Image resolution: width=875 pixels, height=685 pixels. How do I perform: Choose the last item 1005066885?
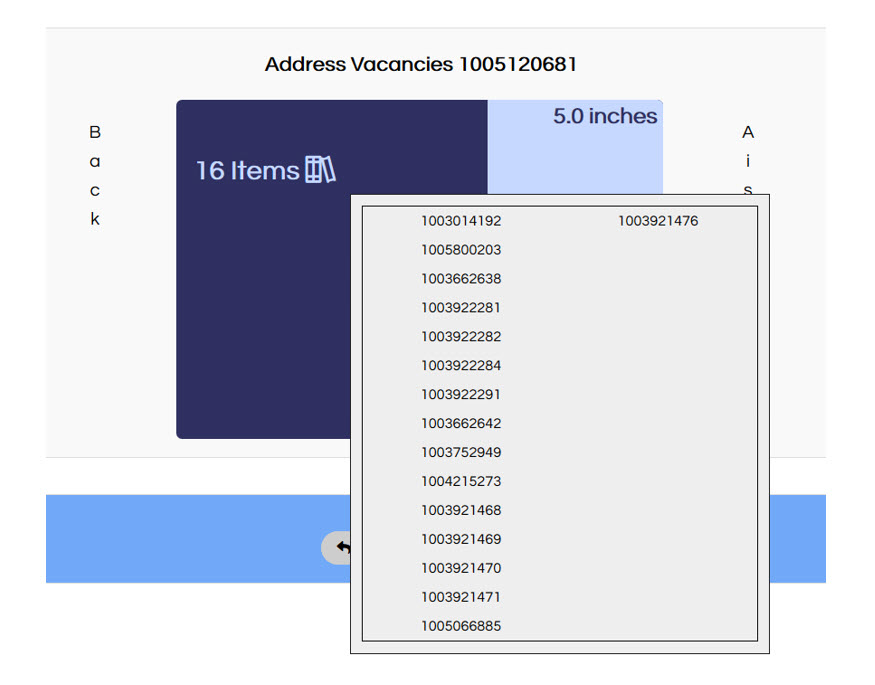461,627
